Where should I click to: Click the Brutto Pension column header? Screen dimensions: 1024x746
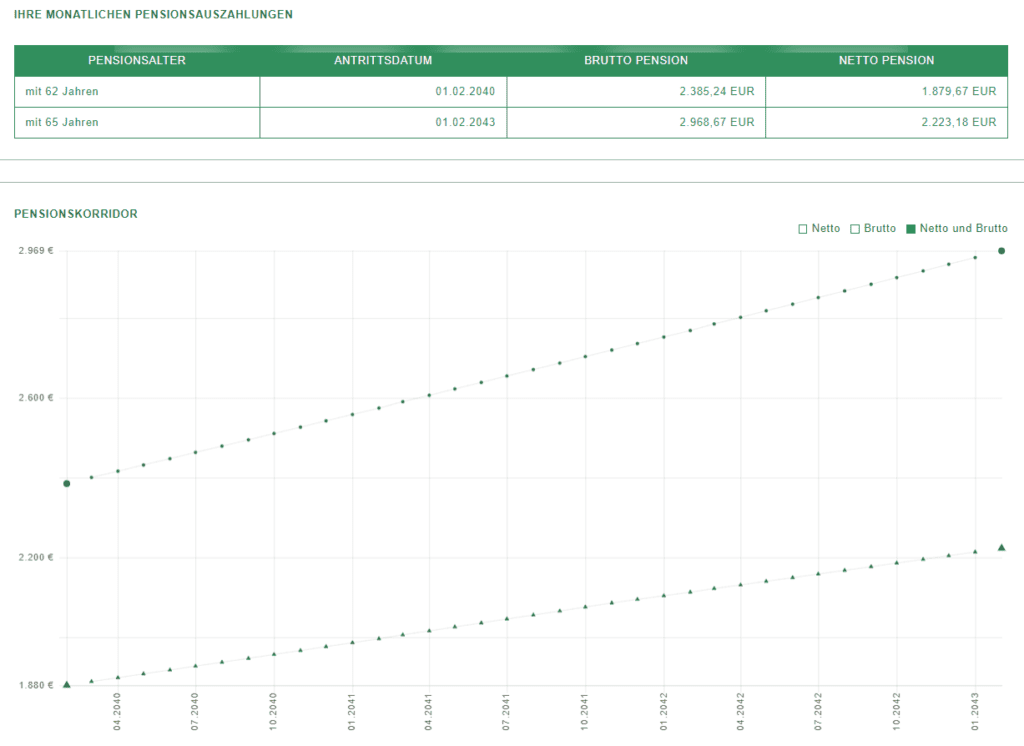click(636, 61)
